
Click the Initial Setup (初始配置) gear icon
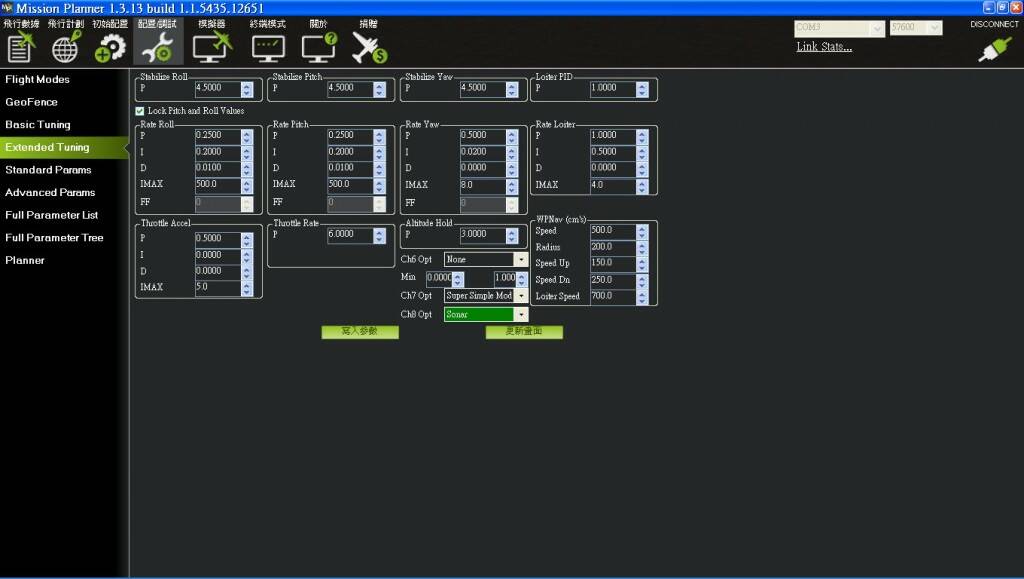pyautogui.click(x=109, y=47)
